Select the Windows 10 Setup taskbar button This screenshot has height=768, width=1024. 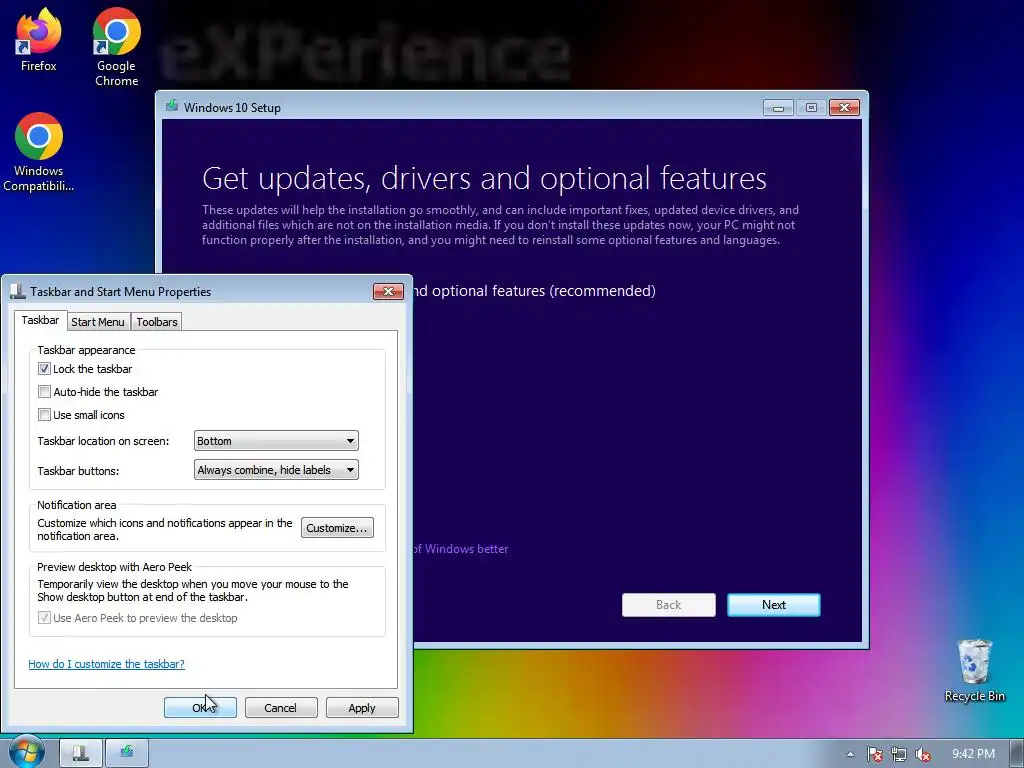pos(127,753)
